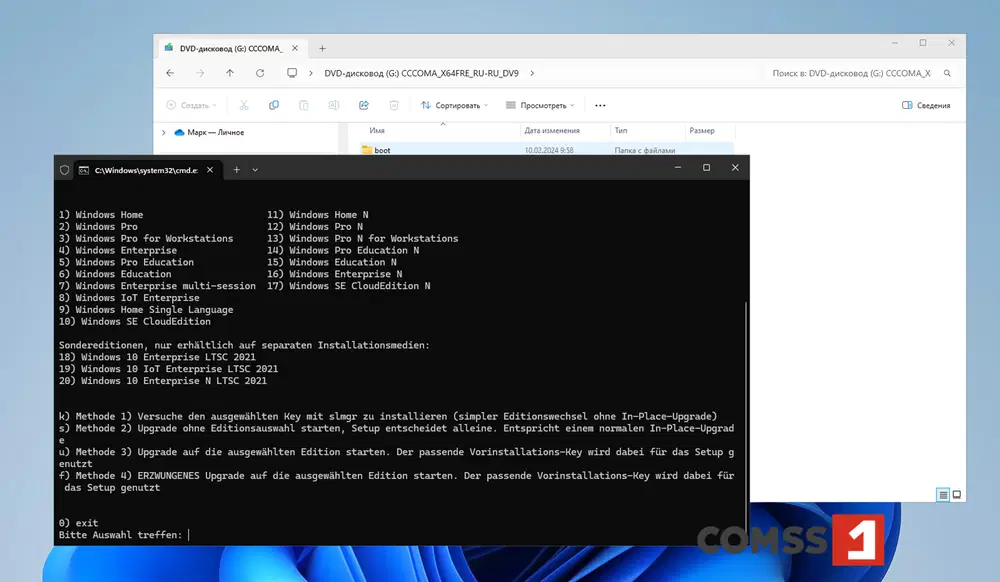Open the Просмотреть (View) dropdown
Screen dimensions: 1000x582
(x=540, y=105)
